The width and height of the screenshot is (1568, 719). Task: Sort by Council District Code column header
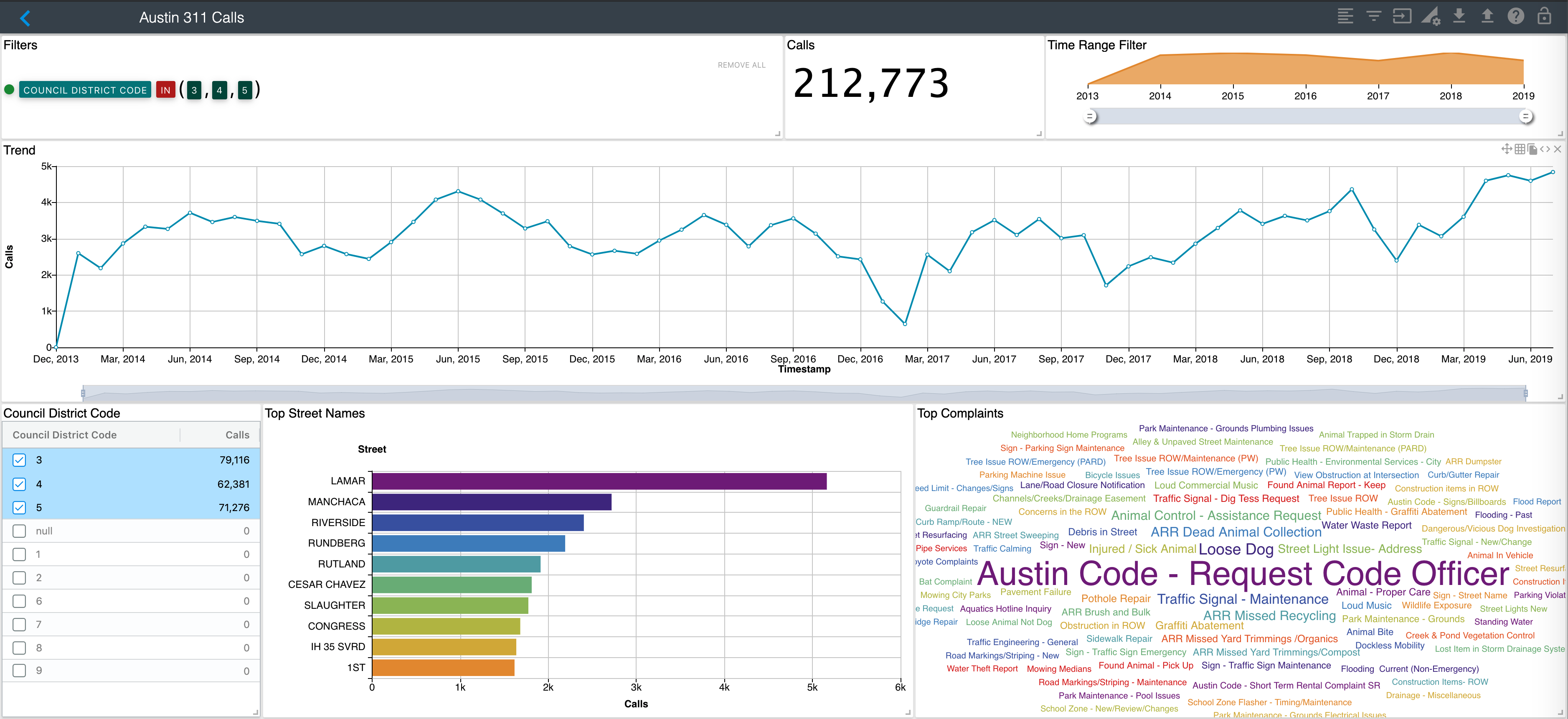64,435
